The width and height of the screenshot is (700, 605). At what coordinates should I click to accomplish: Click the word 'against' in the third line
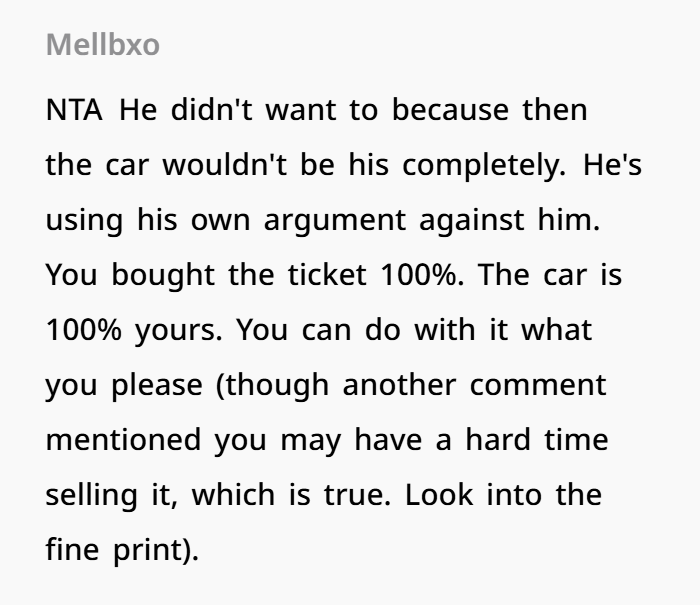coord(471,220)
